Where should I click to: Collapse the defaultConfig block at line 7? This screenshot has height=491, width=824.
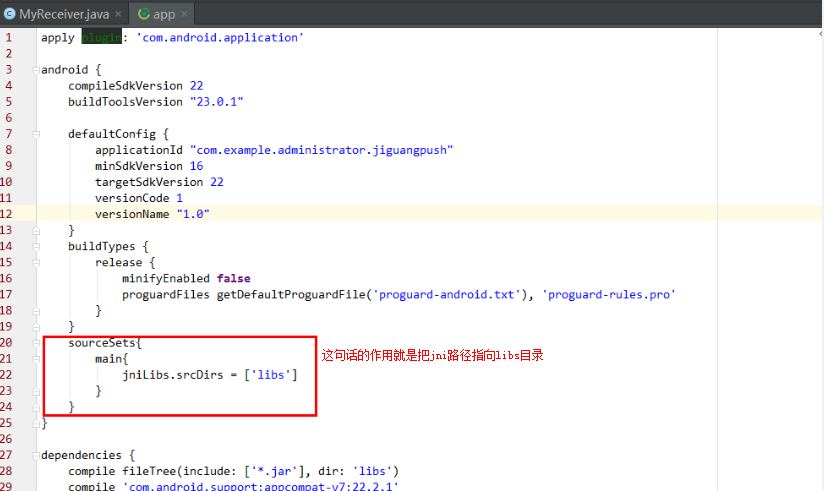click(x=36, y=135)
